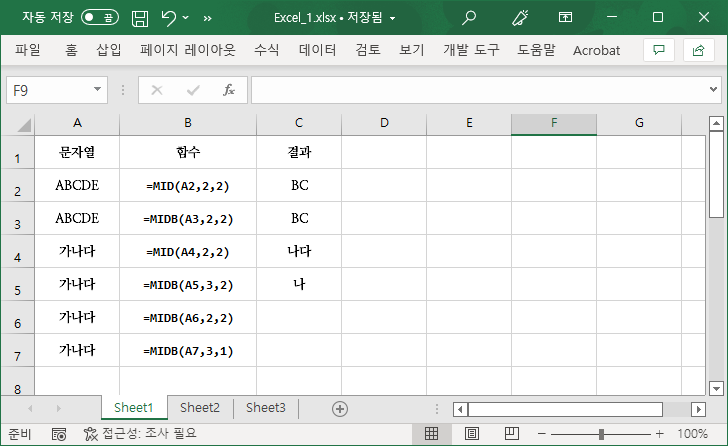
Task: Click the zoom in plus button
Action: [x=660, y=434]
